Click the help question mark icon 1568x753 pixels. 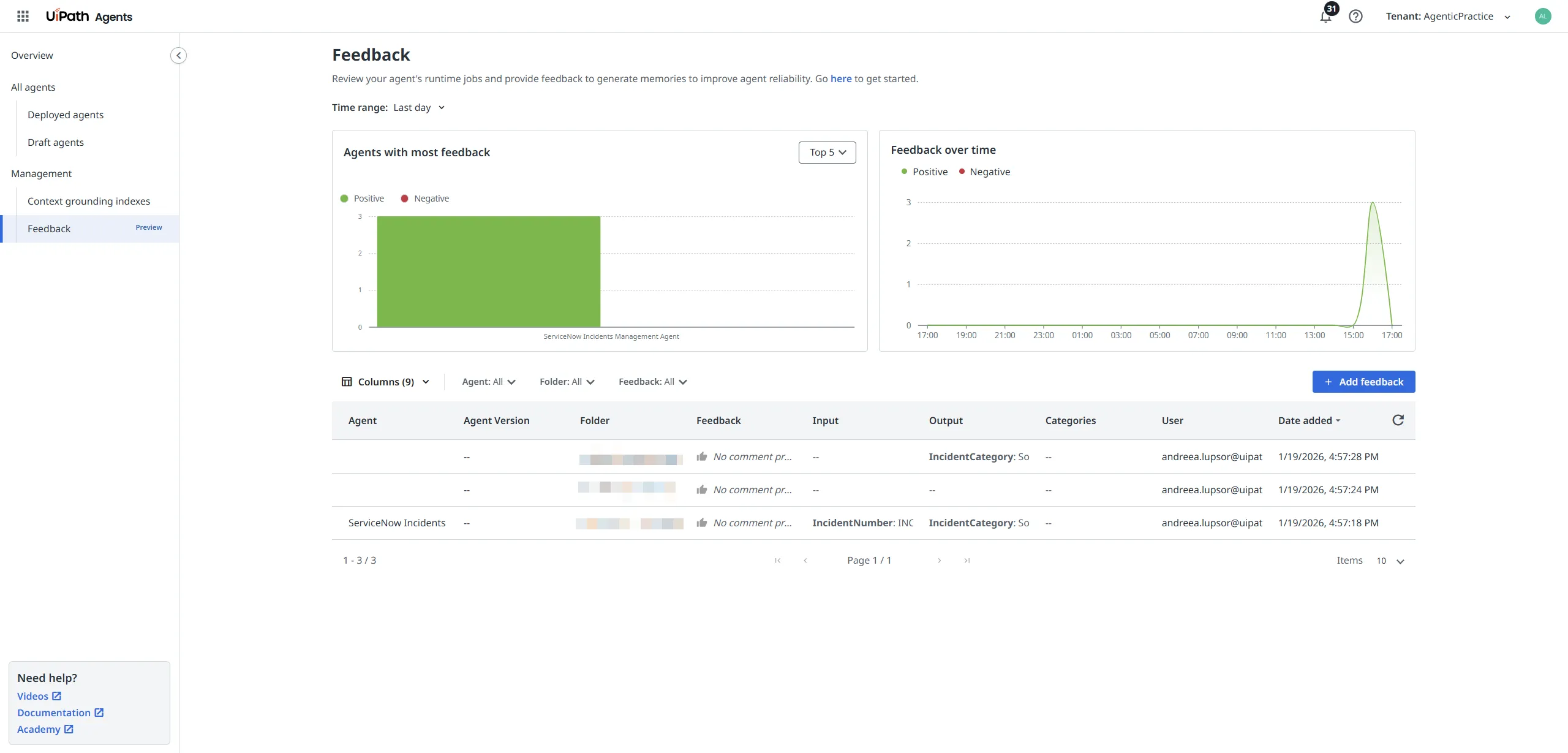point(1355,17)
